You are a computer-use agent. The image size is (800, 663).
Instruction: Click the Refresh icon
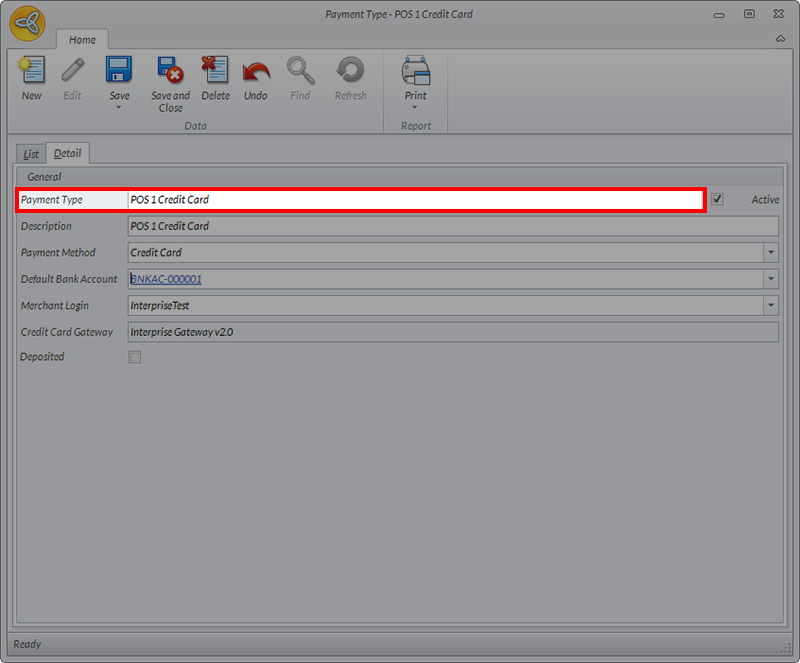click(351, 71)
